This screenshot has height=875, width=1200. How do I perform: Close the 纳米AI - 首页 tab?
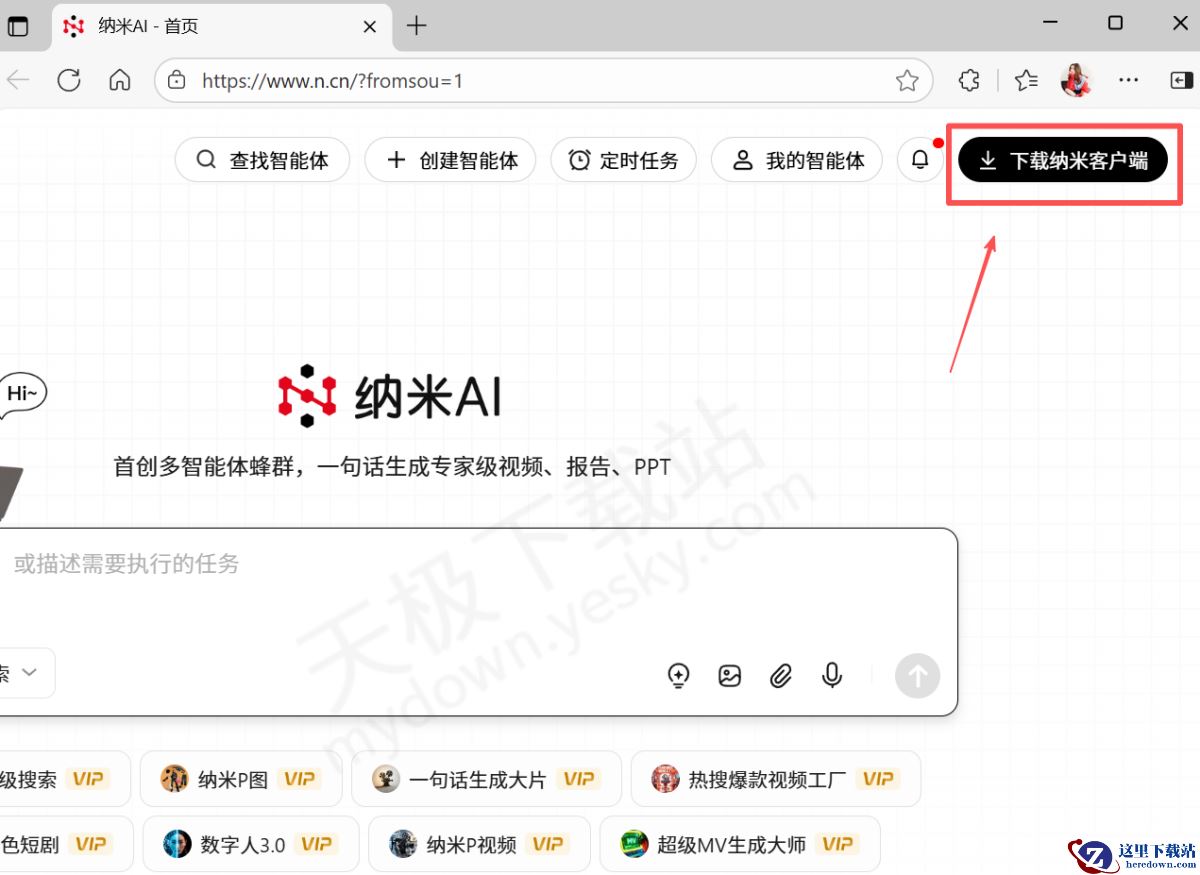tap(369, 27)
